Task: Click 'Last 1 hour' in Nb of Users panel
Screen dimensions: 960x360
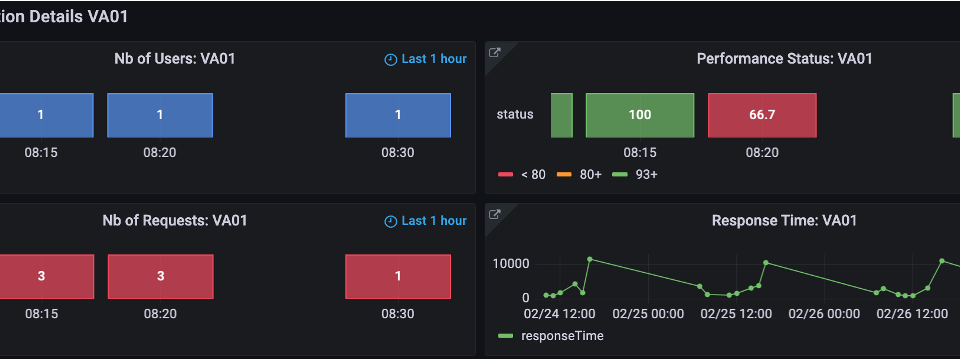Action: pyautogui.click(x=434, y=59)
